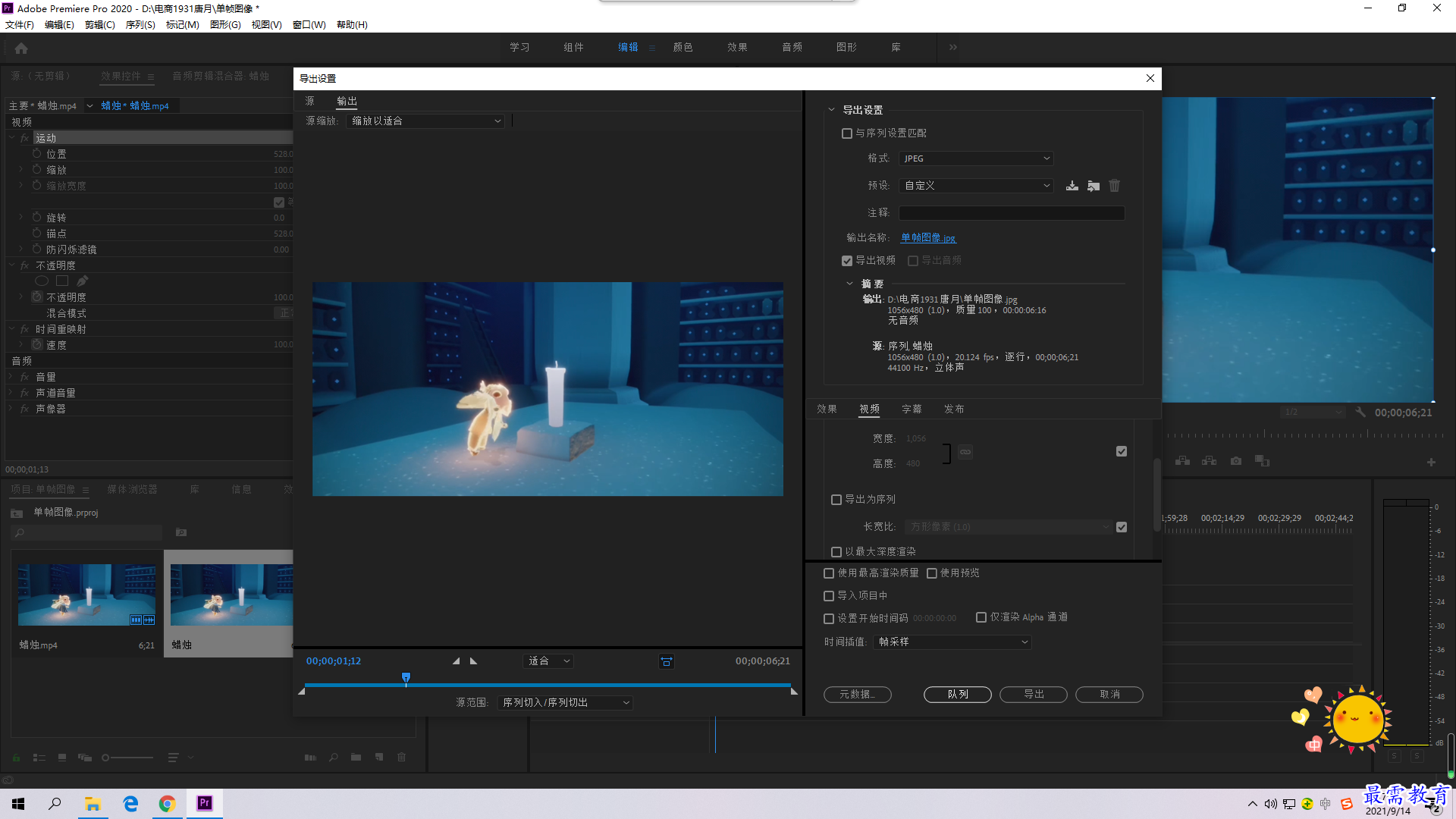Open the 文件(F) menu
The height and width of the screenshot is (819, 1456).
20,25
